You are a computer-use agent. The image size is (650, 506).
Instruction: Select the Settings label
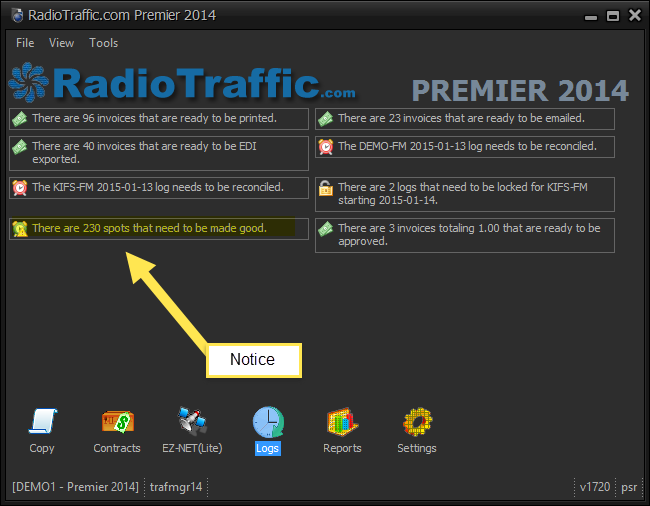click(x=417, y=448)
